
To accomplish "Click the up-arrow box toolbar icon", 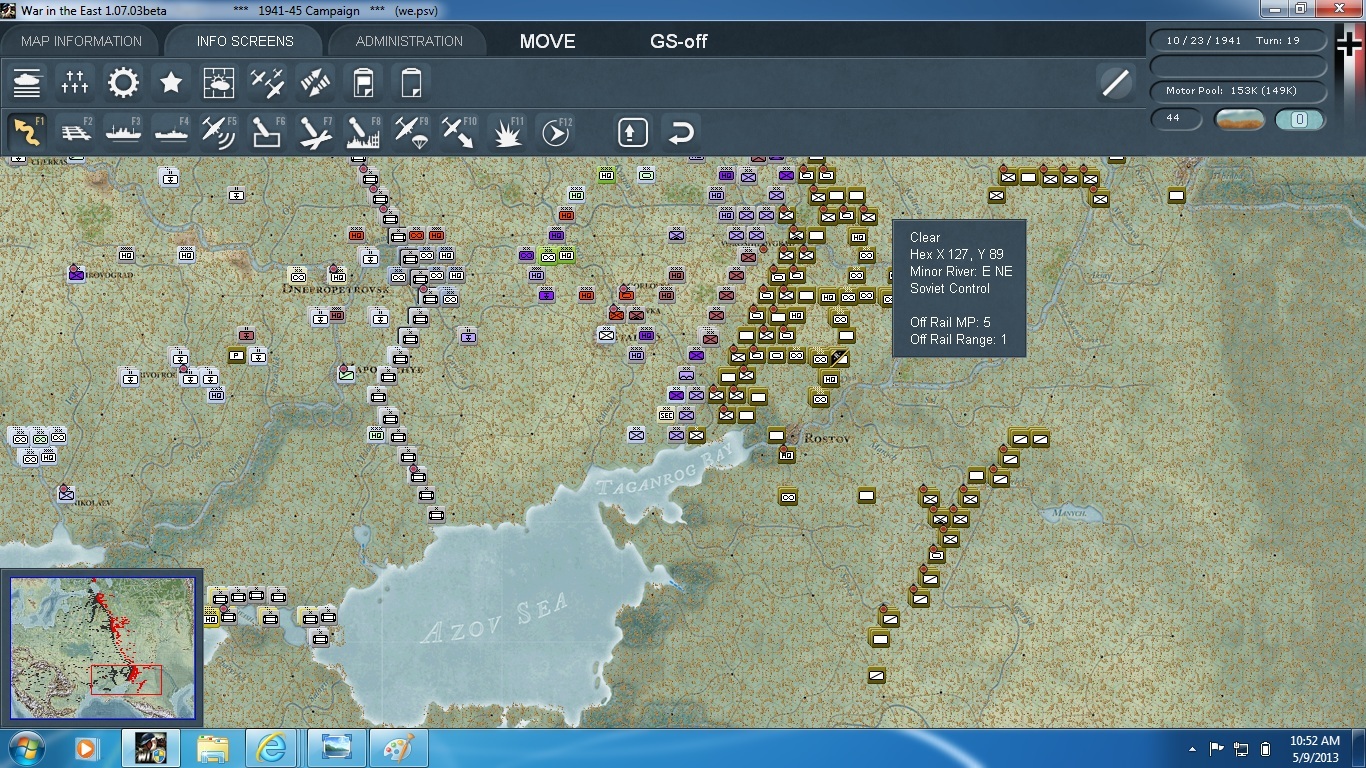I will click(x=633, y=132).
